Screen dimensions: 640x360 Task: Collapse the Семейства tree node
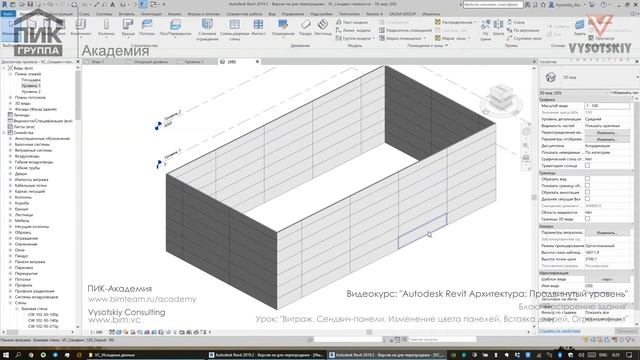pos(4,133)
